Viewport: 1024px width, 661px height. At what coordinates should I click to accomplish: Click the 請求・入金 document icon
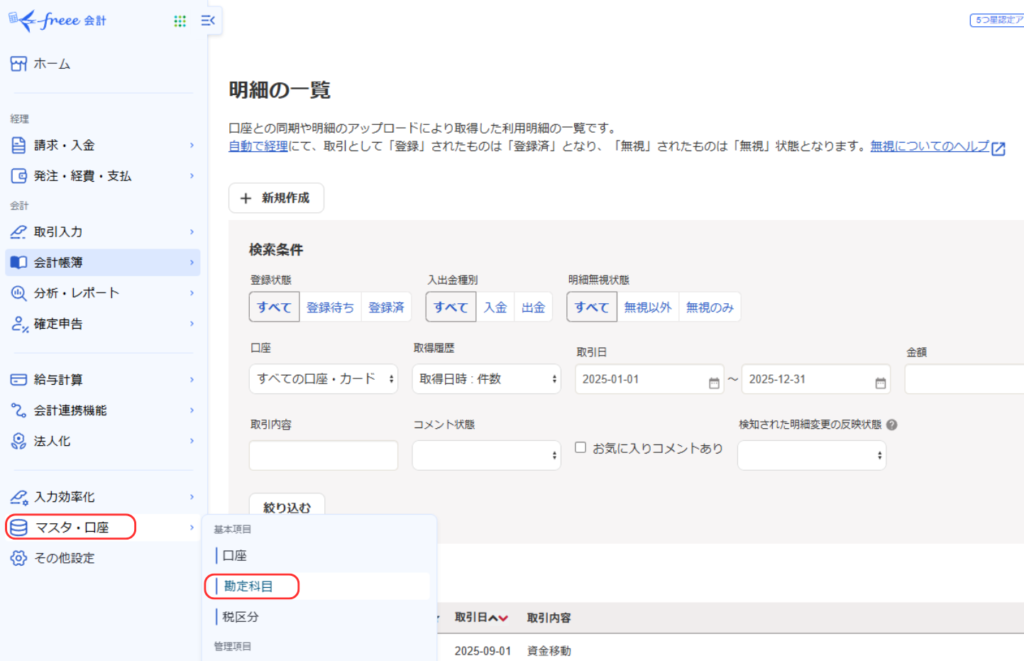(x=18, y=145)
